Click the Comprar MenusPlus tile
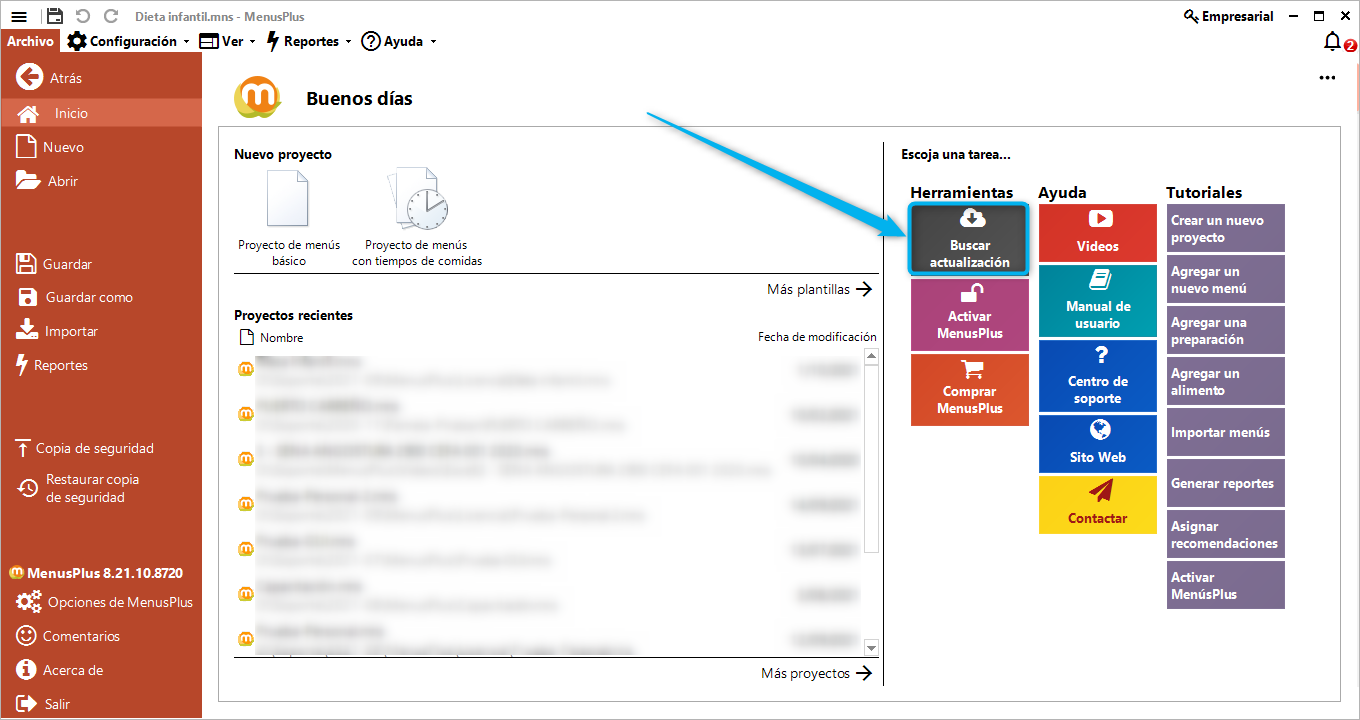The width and height of the screenshot is (1360, 720). [x=970, y=390]
